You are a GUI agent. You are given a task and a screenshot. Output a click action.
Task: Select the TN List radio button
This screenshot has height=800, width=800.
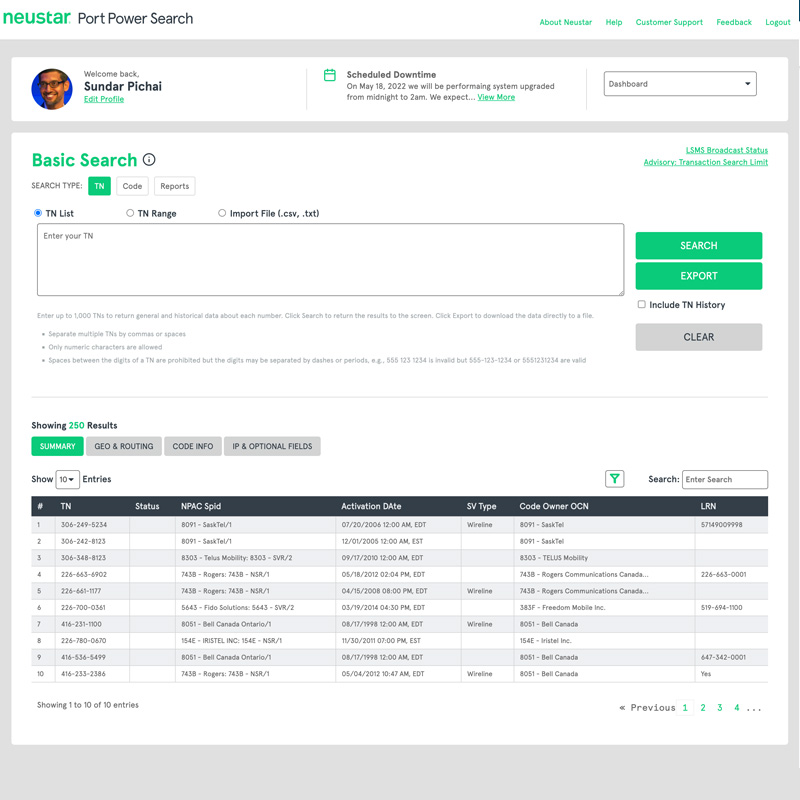tap(38, 213)
